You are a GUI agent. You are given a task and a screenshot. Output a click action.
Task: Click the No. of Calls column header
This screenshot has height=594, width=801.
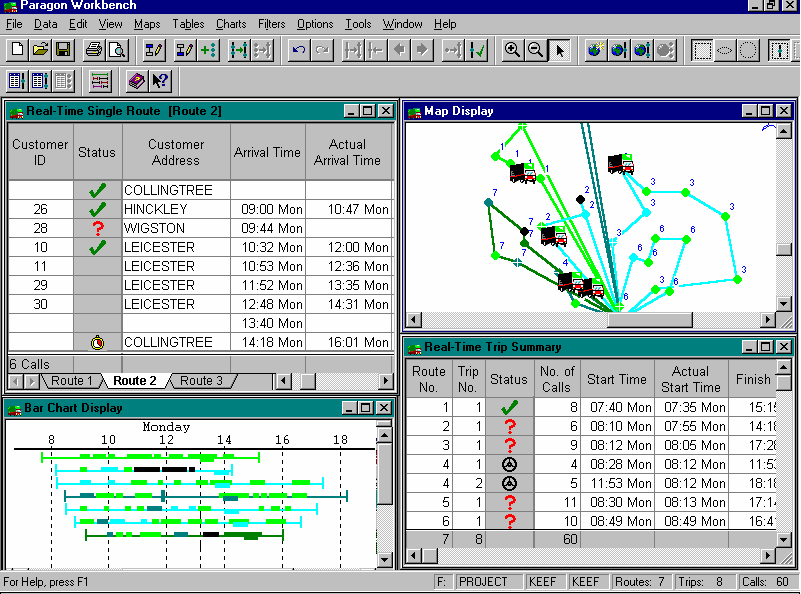556,379
